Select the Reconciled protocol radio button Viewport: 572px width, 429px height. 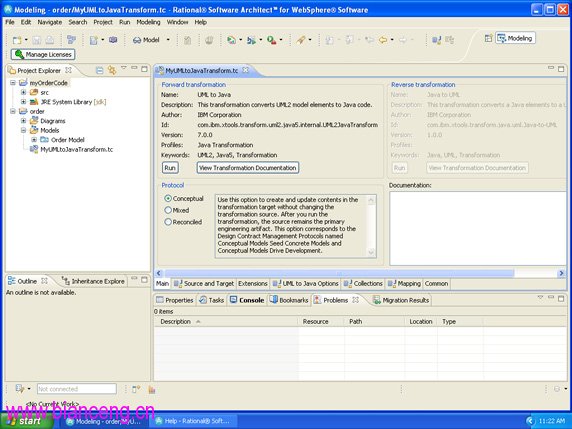click(168, 222)
